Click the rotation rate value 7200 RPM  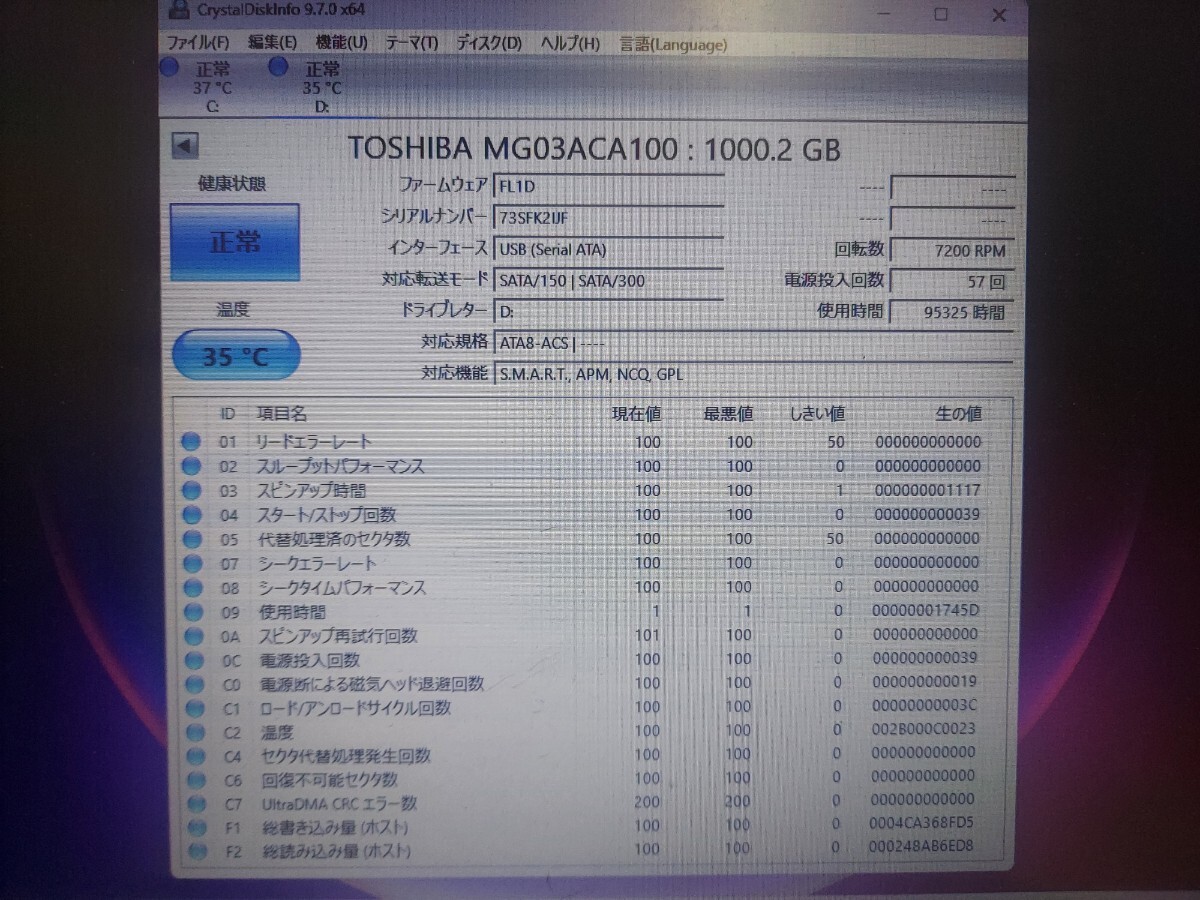[951, 250]
